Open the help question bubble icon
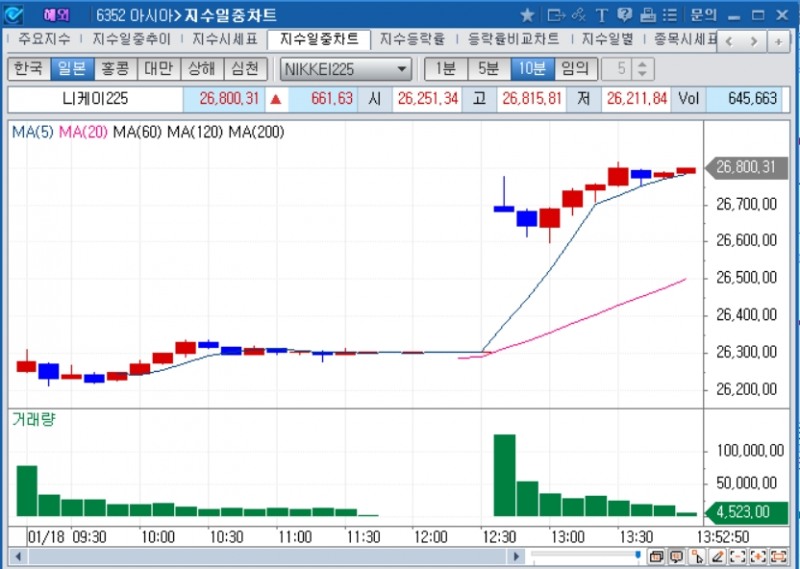The width and height of the screenshot is (800, 569). 624,15
